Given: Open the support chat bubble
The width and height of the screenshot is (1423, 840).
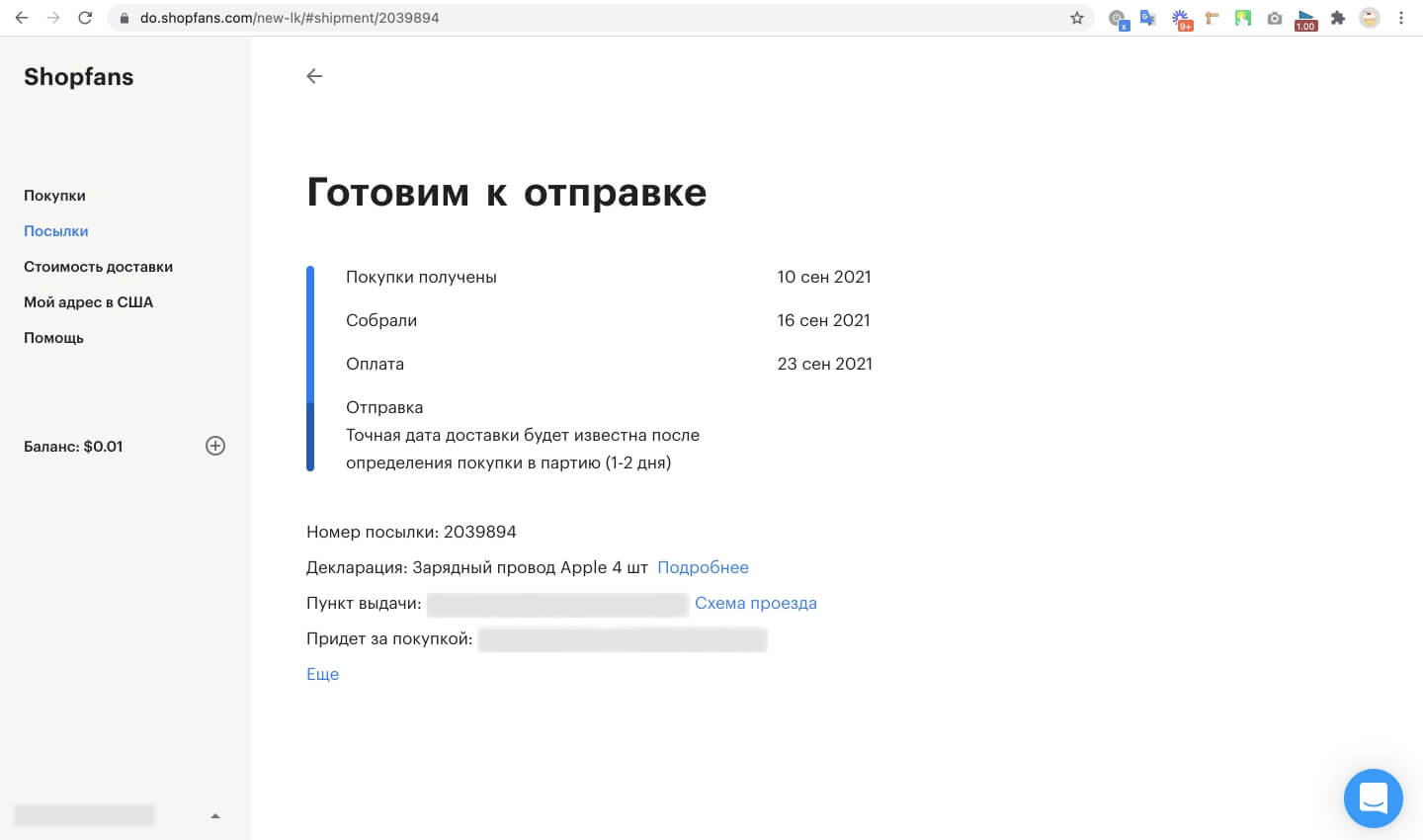Looking at the screenshot, I should point(1373,798).
